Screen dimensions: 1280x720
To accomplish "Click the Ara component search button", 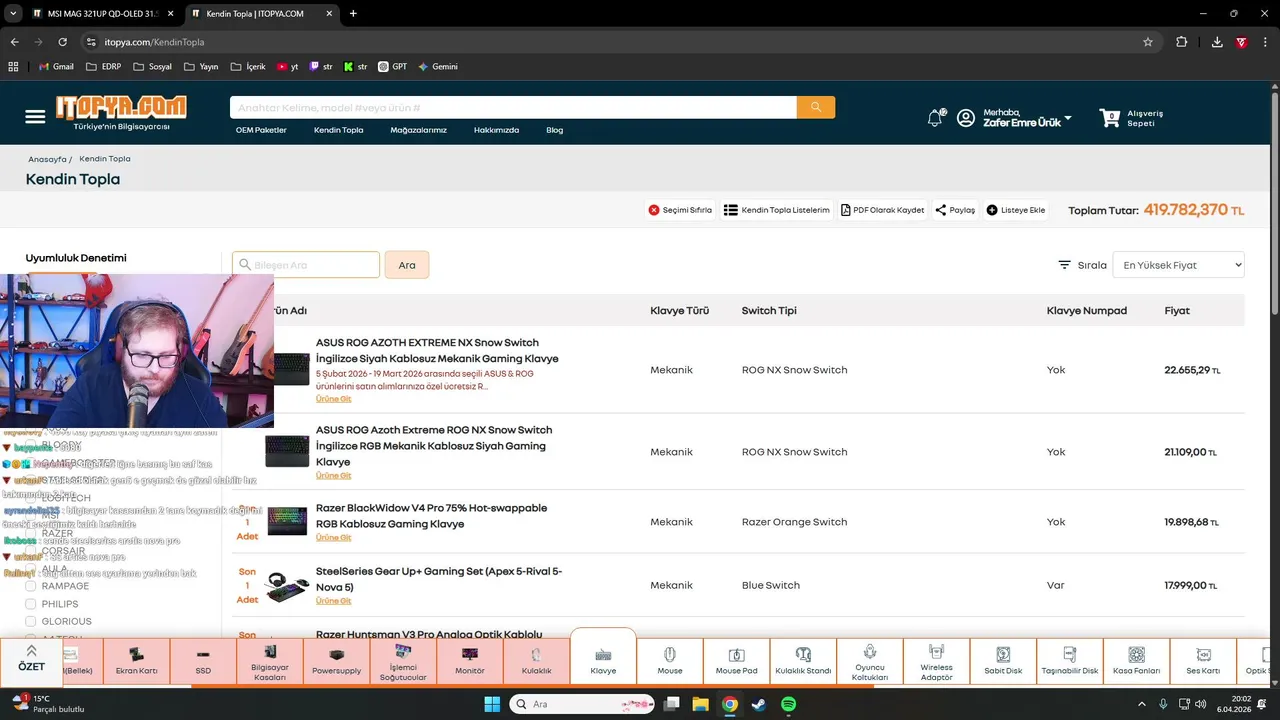I will click(x=407, y=265).
